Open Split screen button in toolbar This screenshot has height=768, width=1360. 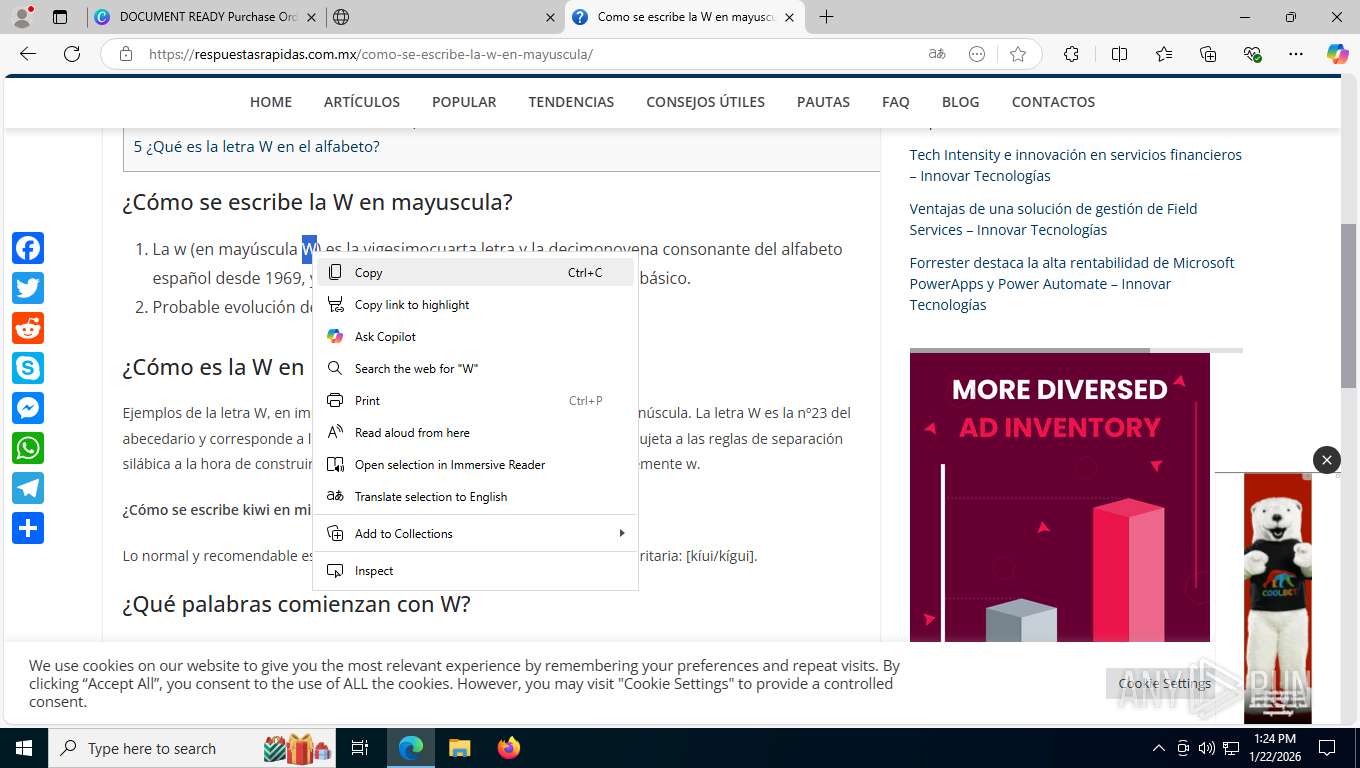coord(1120,54)
